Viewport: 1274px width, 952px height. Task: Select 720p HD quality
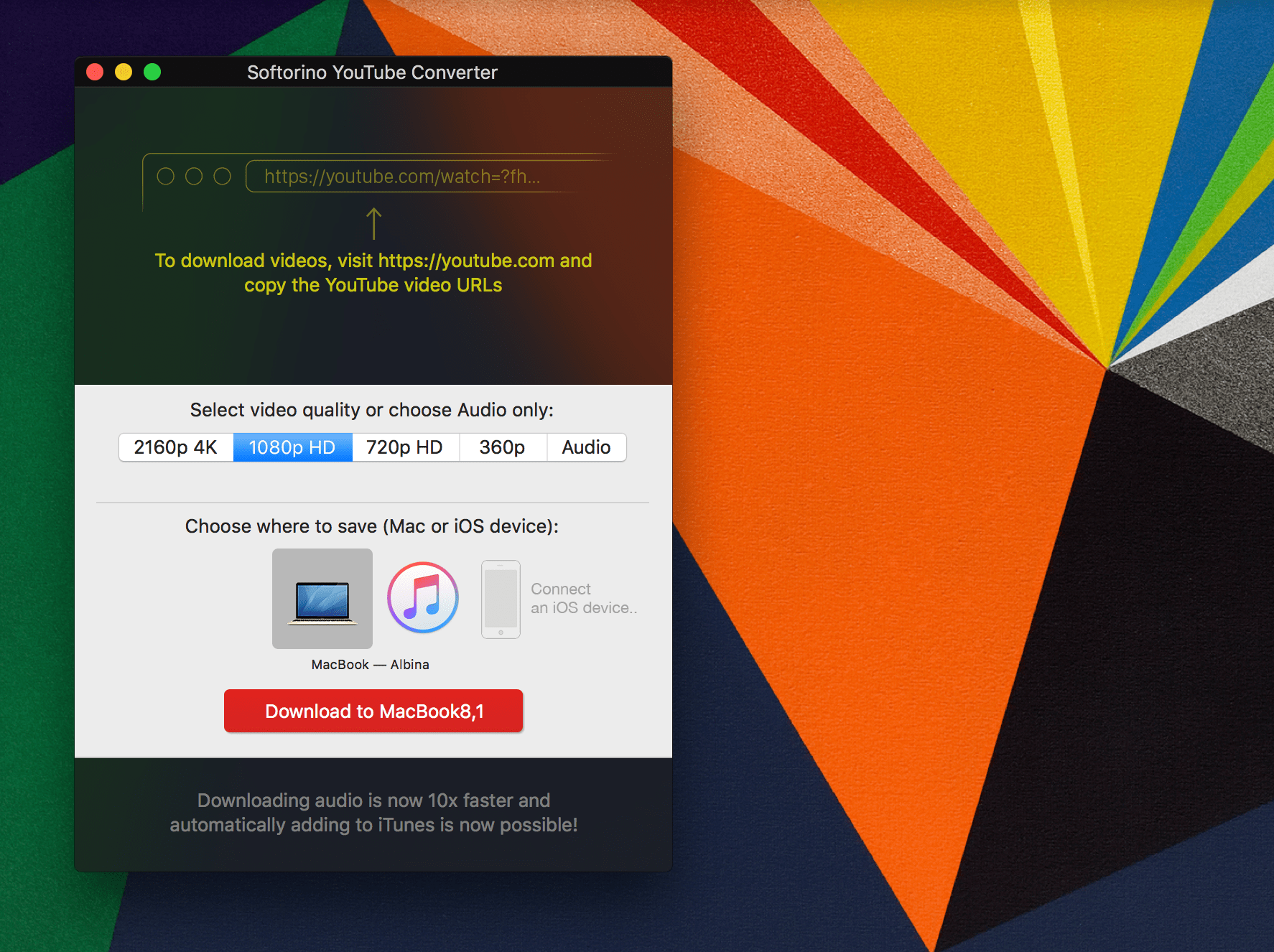click(x=405, y=447)
